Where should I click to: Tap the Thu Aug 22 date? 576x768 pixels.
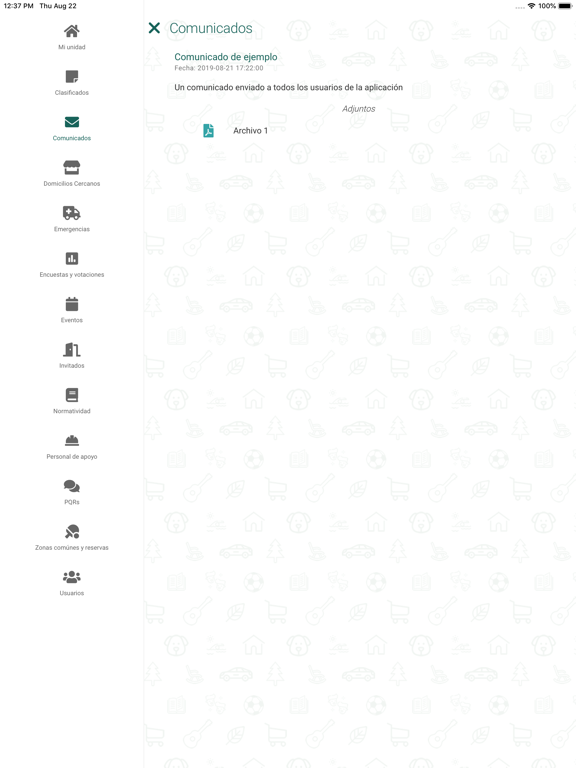58,6
